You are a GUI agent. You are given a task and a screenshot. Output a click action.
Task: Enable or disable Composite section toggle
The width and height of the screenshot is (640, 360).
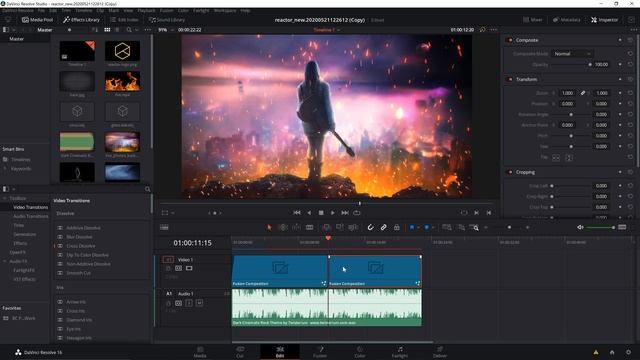pos(509,40)
